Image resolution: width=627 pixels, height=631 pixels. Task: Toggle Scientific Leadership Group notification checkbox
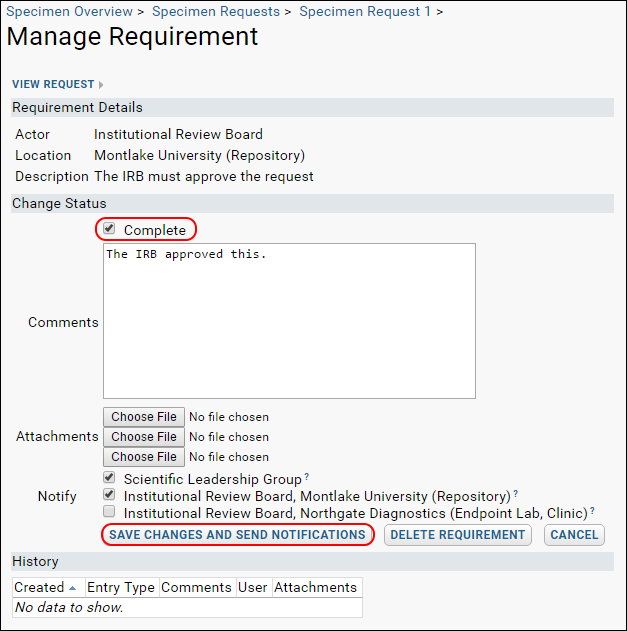tap(109, 477)
